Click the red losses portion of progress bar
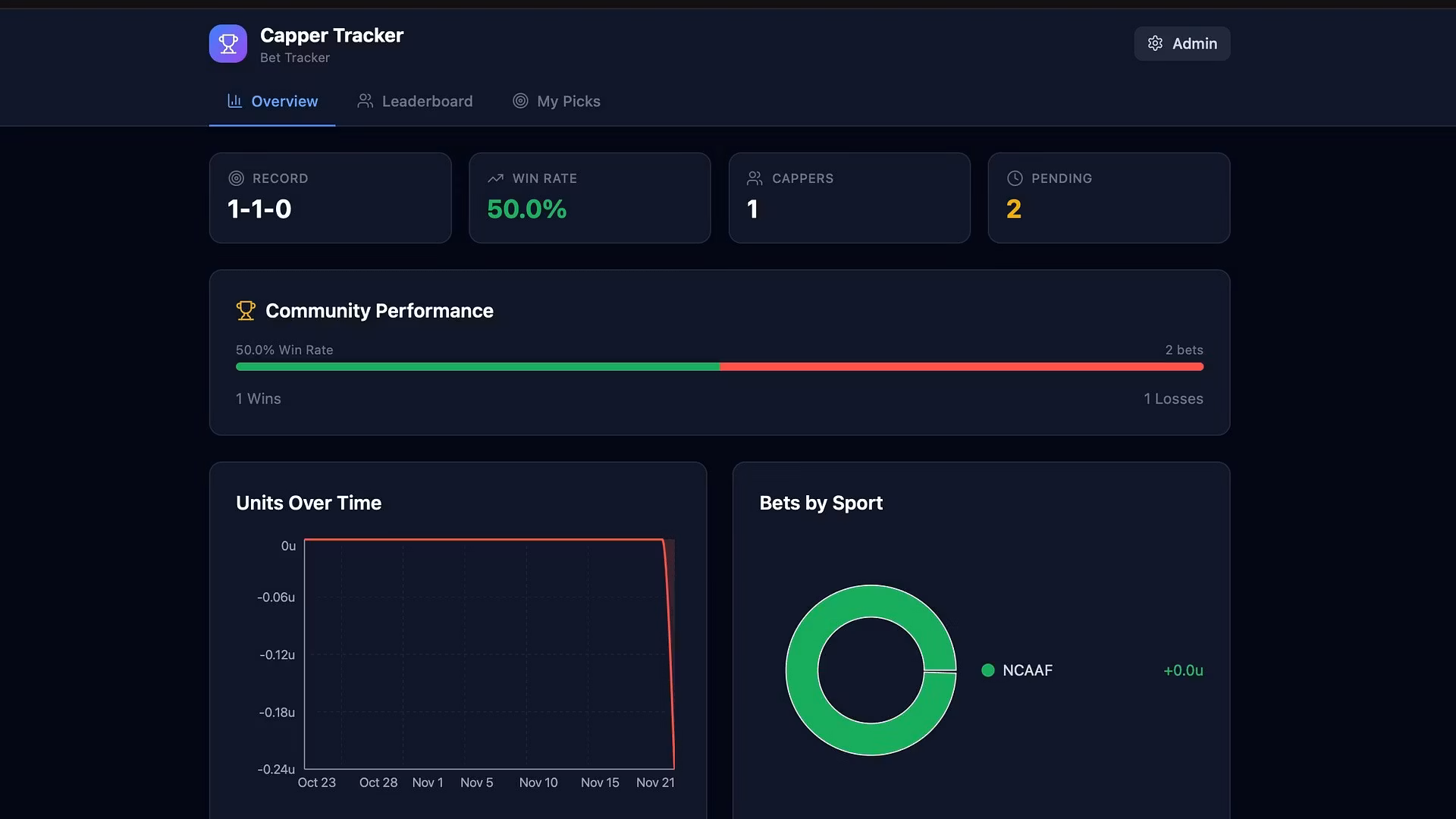Viewport: 1456px width, 819px height. (x=961, y=367)
